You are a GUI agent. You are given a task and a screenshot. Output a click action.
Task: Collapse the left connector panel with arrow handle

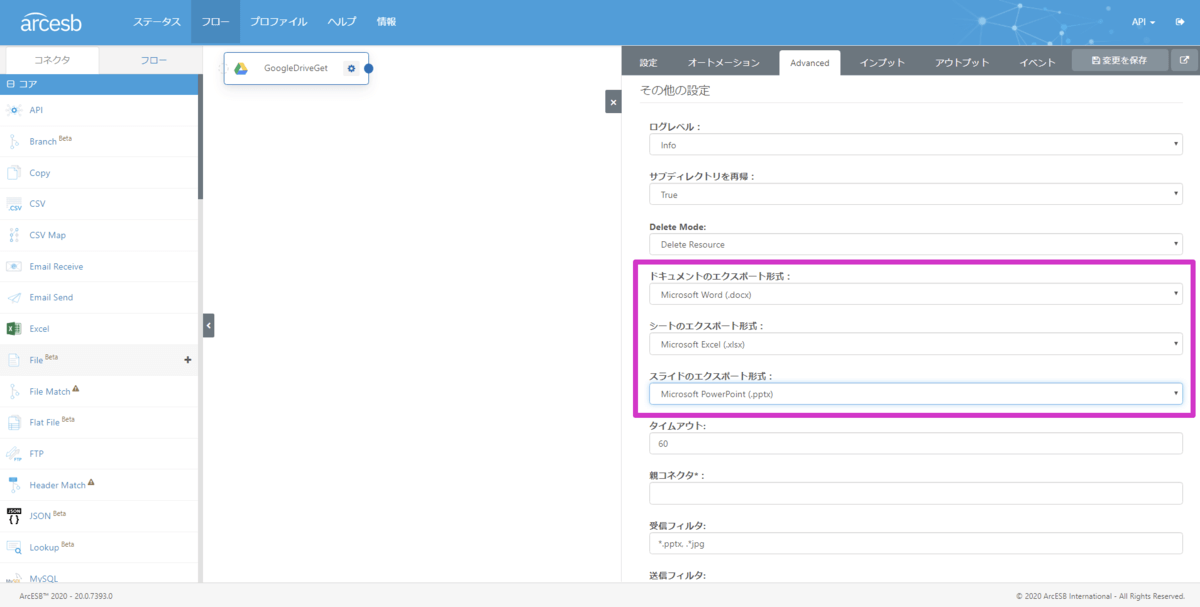pyautogui.click(x=208, y=325)
